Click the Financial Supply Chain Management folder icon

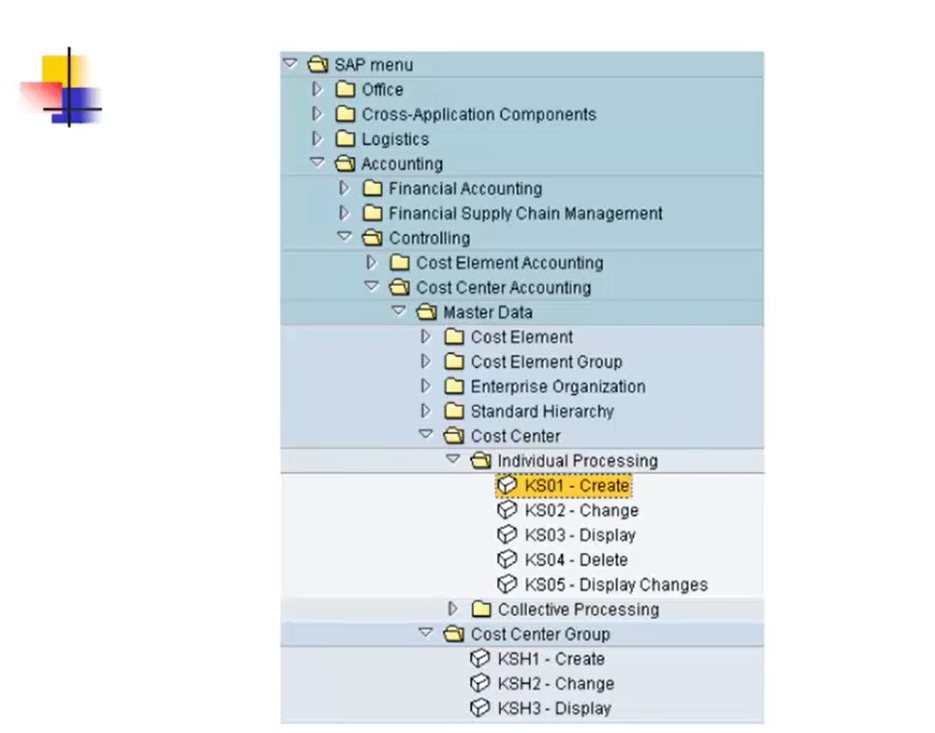click(373, 213)
